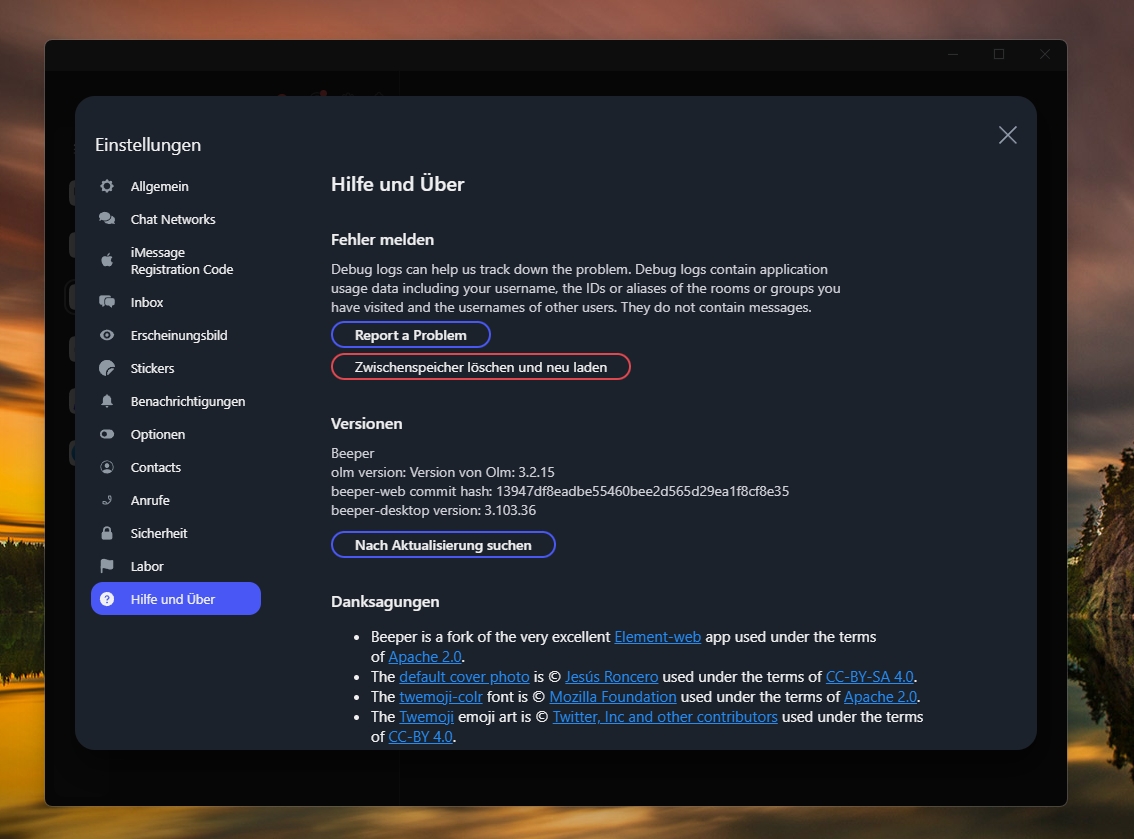Click the Beeper name under Versionen
Image resolution: width=1134 pixels, height=839 pixels.
coord(352,453)
